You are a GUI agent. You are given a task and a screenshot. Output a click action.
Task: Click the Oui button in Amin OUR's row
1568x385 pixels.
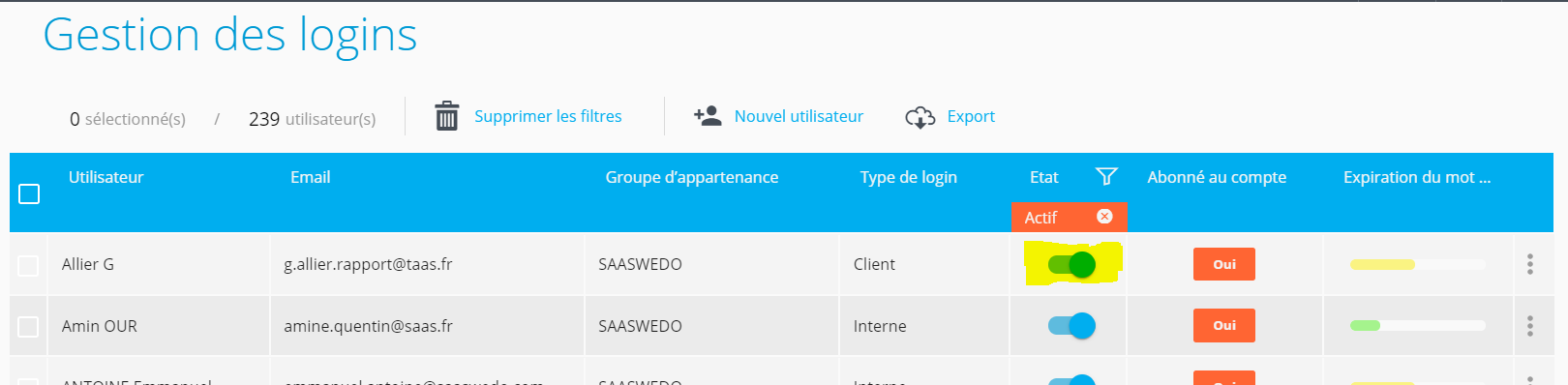[x=1224, y=326]
